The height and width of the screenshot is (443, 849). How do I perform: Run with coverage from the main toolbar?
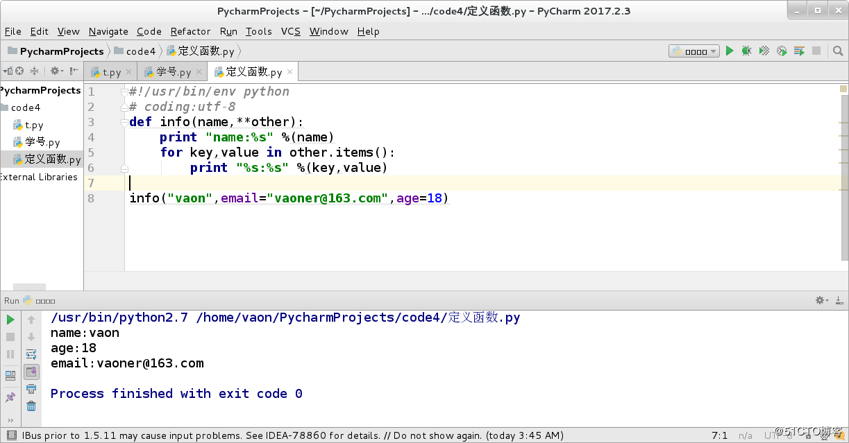(764, 51)
